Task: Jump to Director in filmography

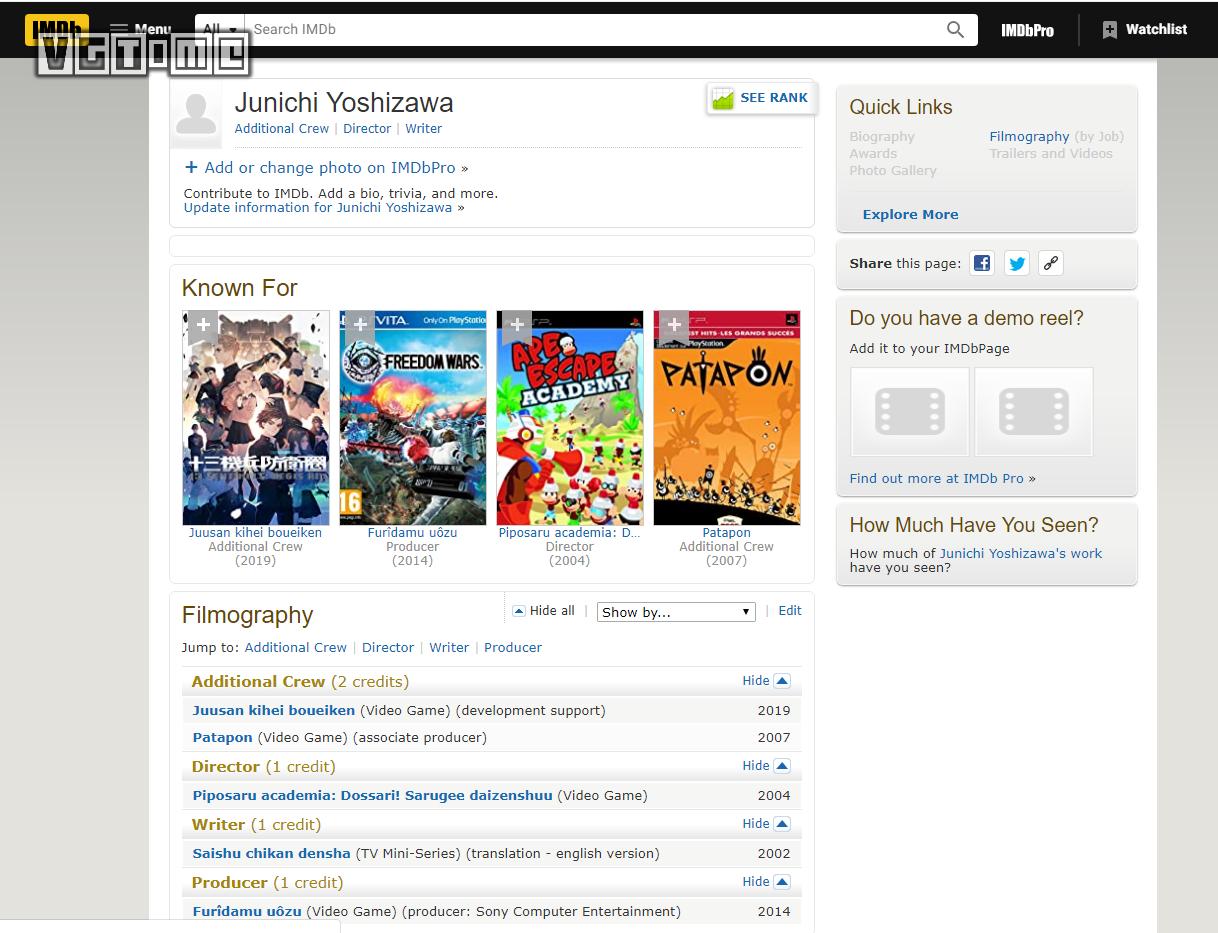Action: [388, 648]
